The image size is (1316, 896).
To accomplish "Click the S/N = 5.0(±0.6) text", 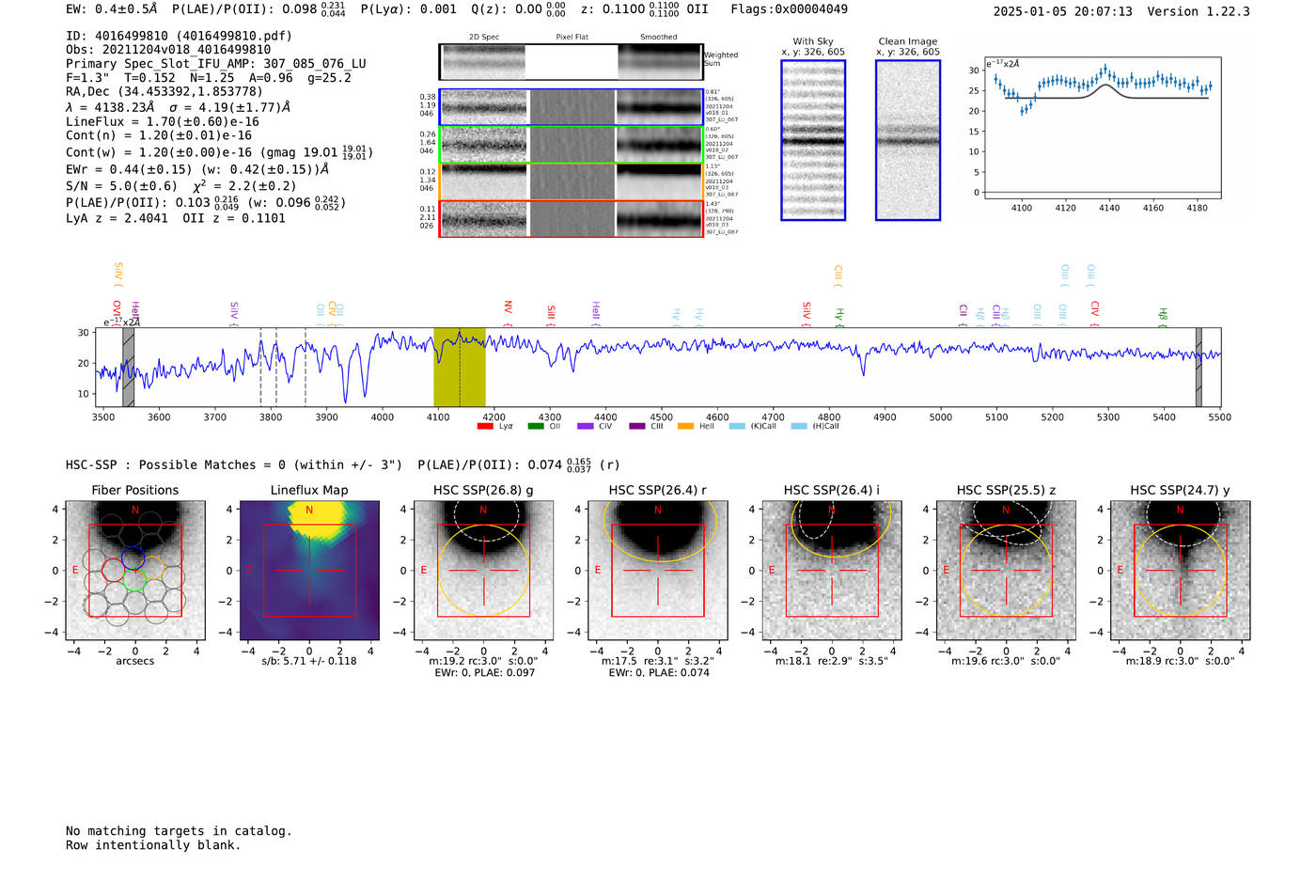I will click(121, 185).
